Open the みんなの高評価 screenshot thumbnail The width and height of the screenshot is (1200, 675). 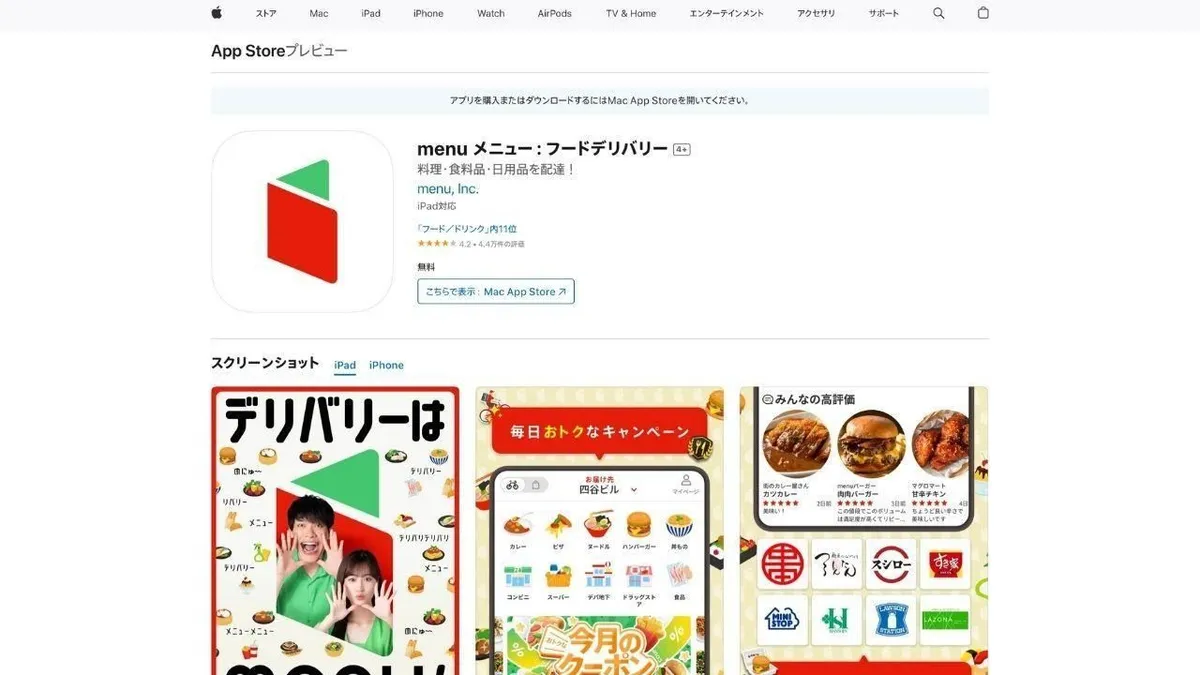[x=864, y=531]
